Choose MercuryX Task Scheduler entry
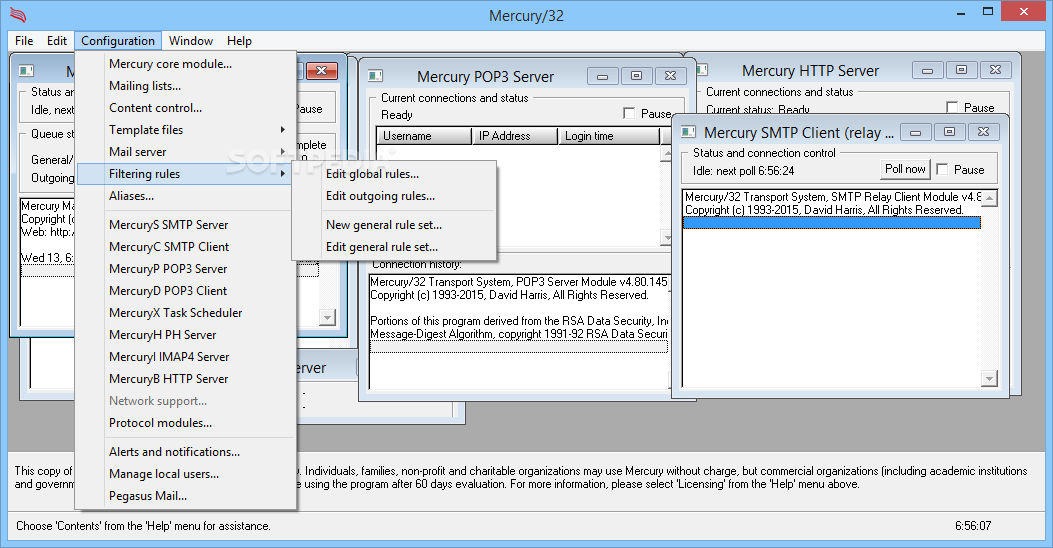The width and height of the screenshot is (1053, 548). click(x=185, y=313)
